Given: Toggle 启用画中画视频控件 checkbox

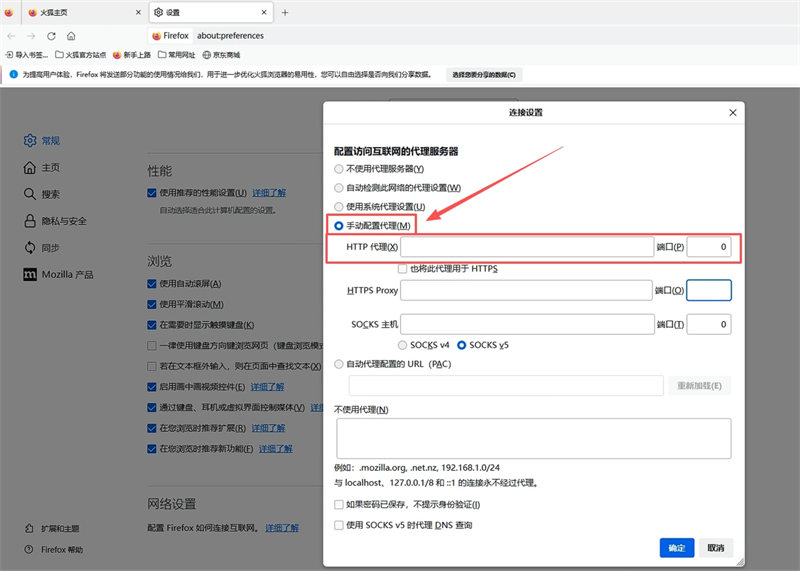Looking at the screenshot, I should pos(152,387).
